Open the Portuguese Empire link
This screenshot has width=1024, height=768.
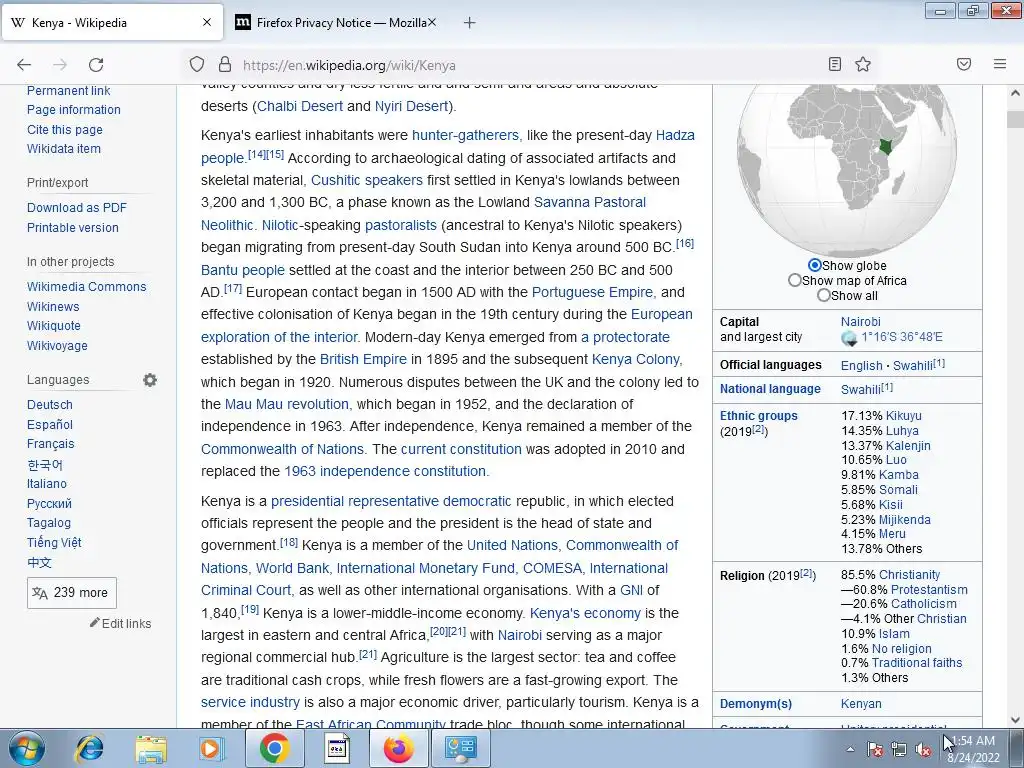592,292
